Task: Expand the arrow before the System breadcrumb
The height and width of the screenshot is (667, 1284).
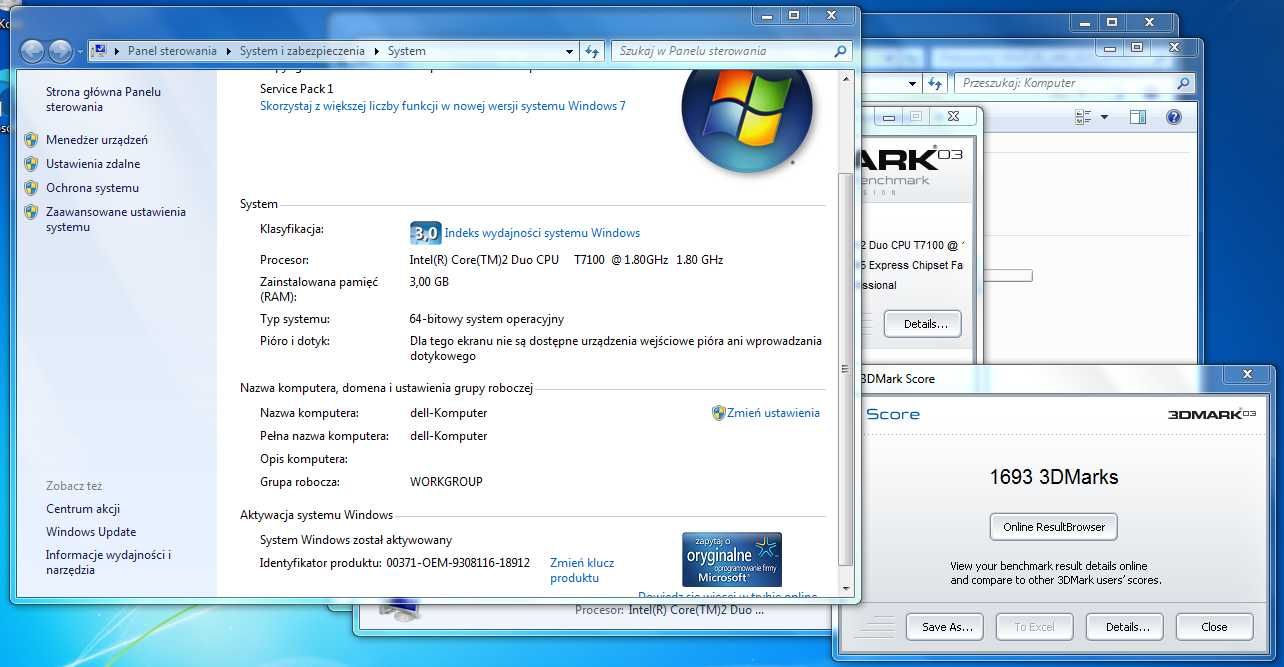Action: pyautogui.click(x=377, y=51)
